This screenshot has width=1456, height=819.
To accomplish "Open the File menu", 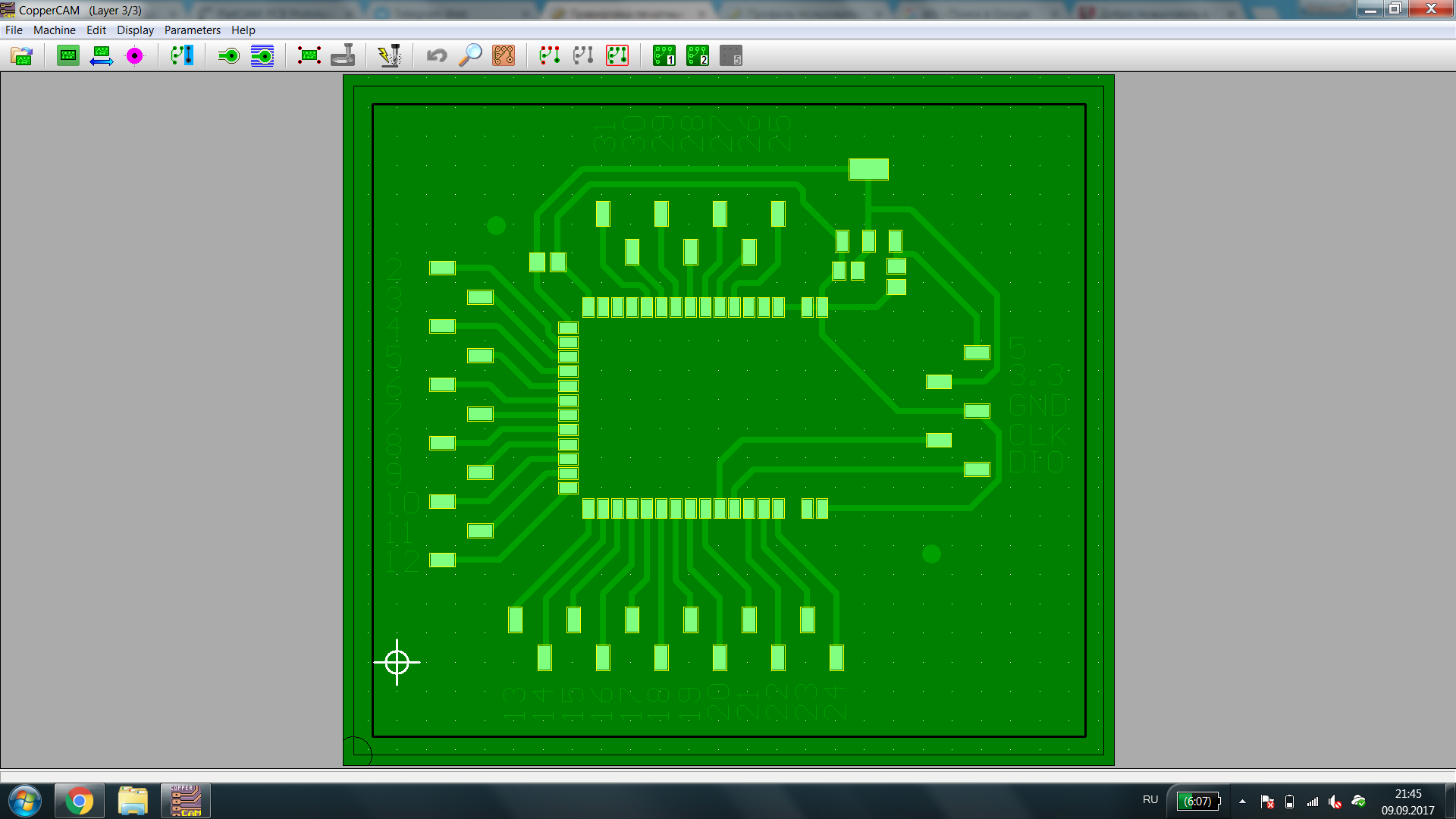I will point(14,30).
